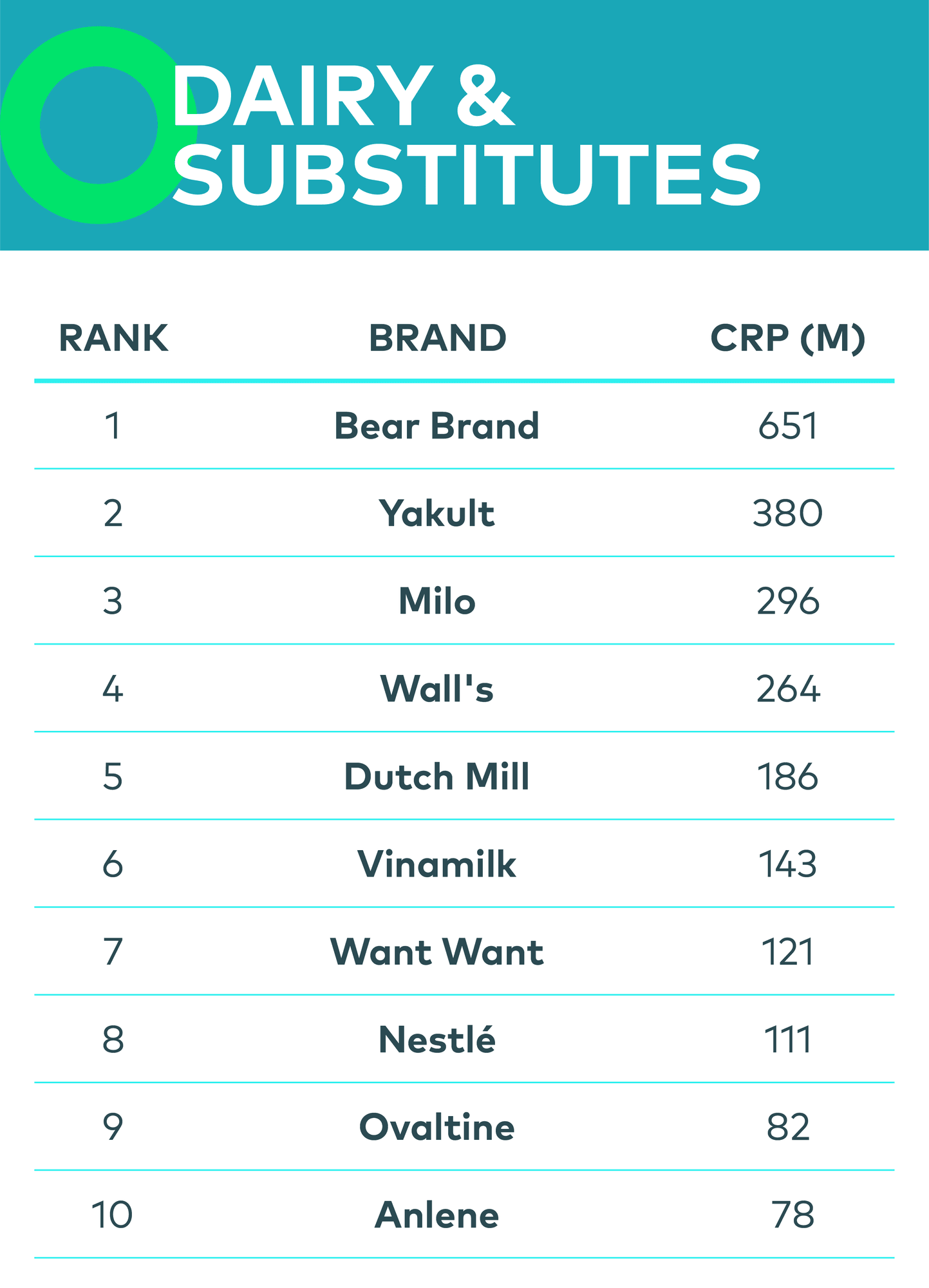Click rank number 10

coord(112,1215)
